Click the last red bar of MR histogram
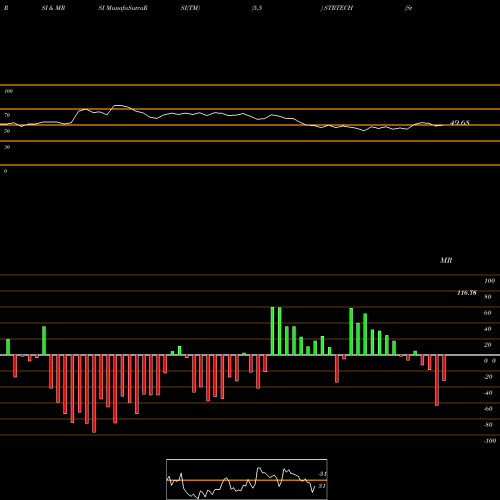 tap(444, 368)
